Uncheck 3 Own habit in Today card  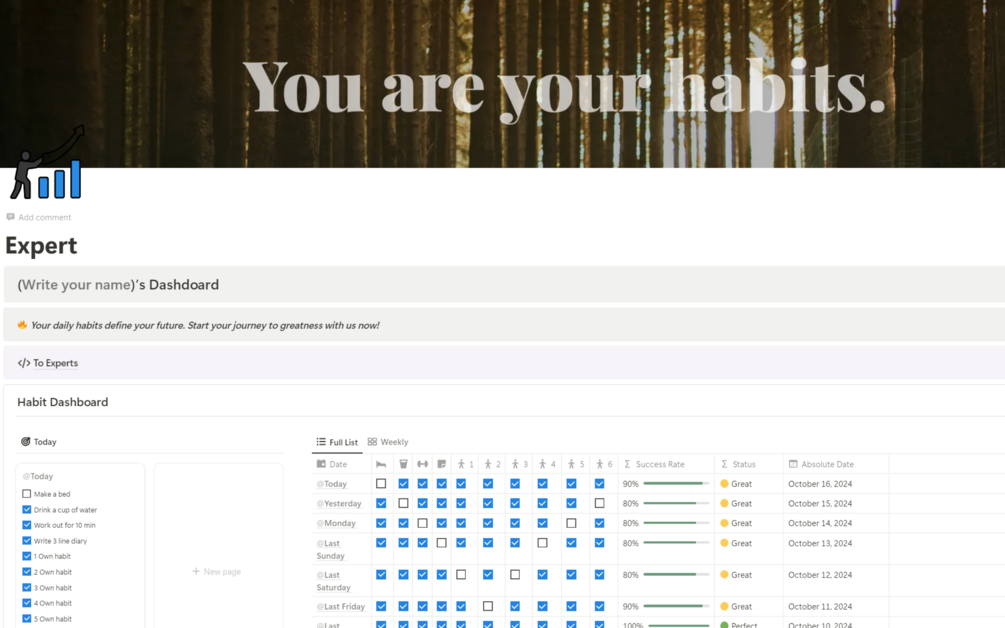point(26,588)
